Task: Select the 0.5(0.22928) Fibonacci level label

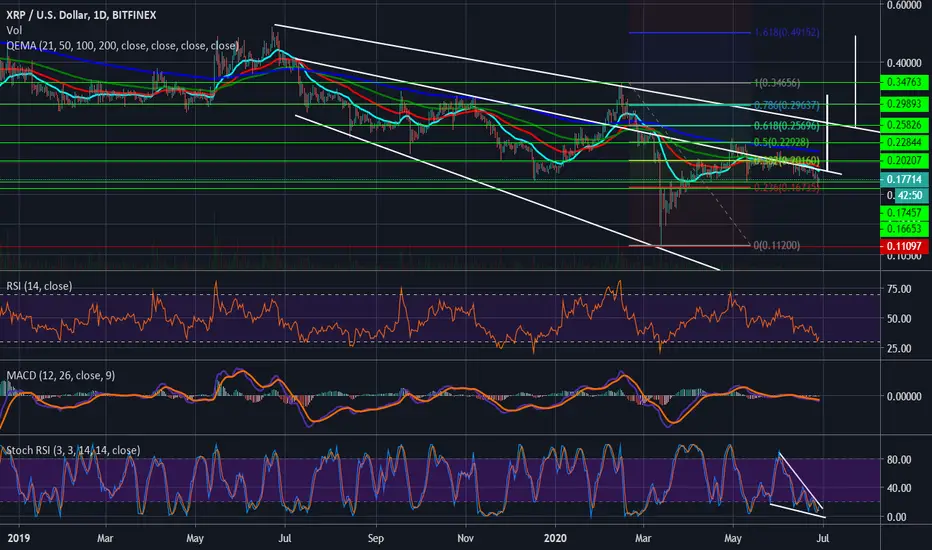Action: coord(781,142)
